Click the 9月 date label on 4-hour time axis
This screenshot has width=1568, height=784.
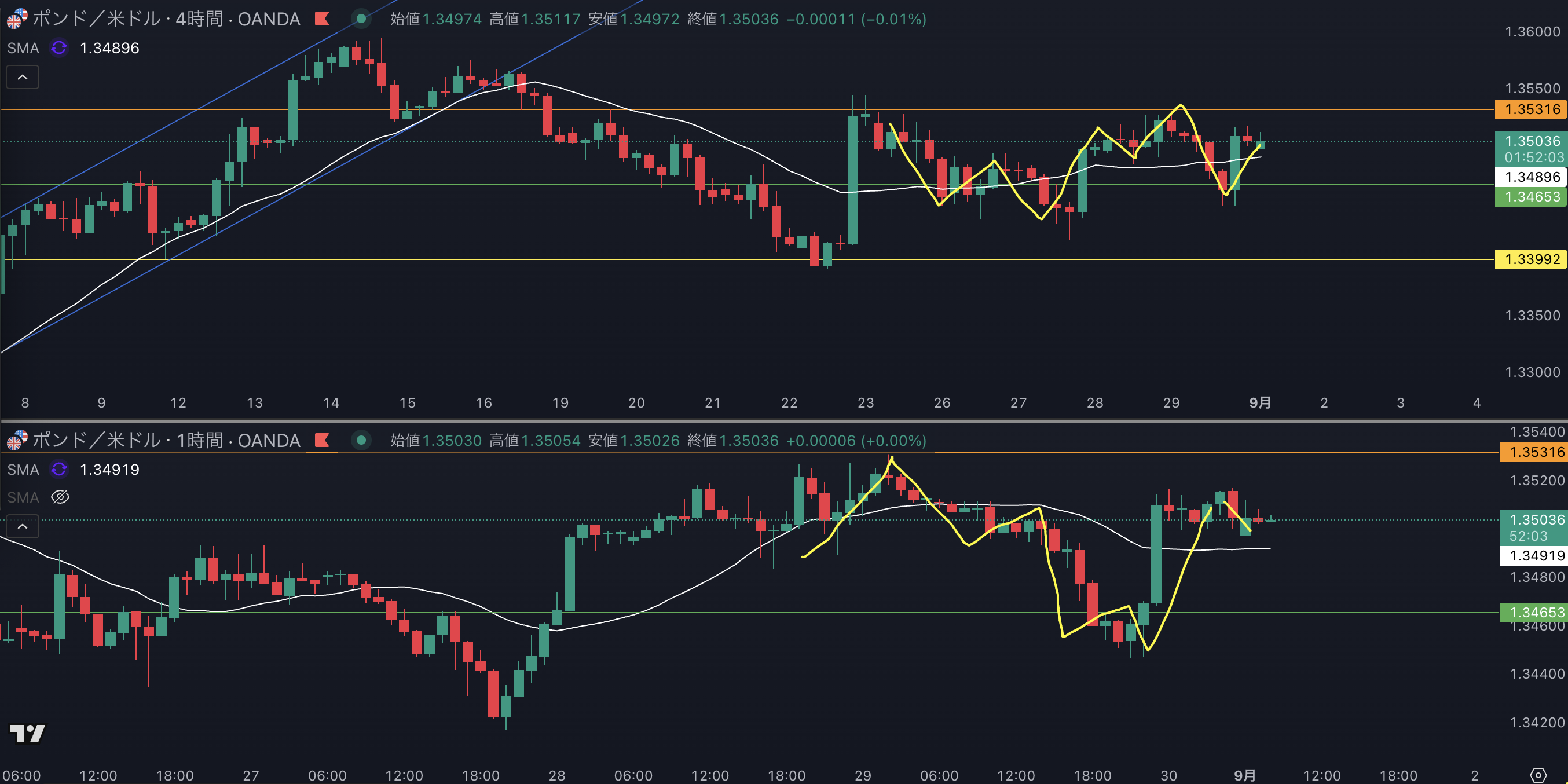[x=1259, y=402]
